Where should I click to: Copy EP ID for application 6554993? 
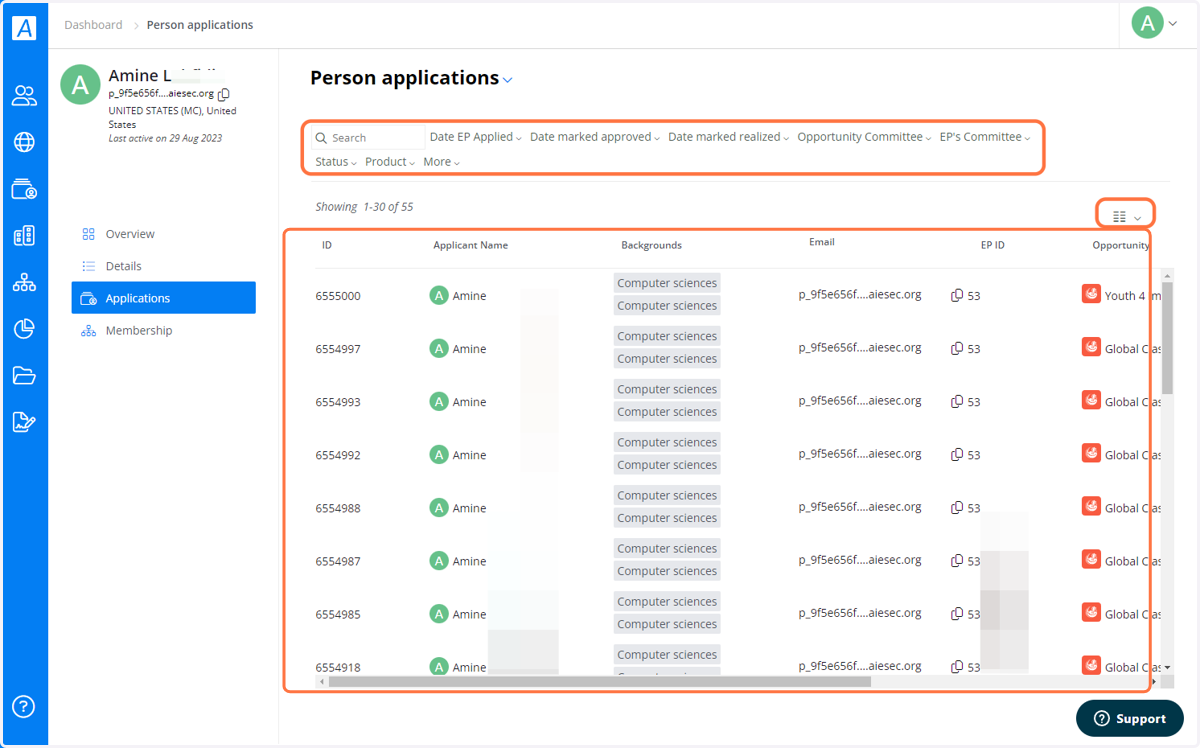click(x=957, y=402)
